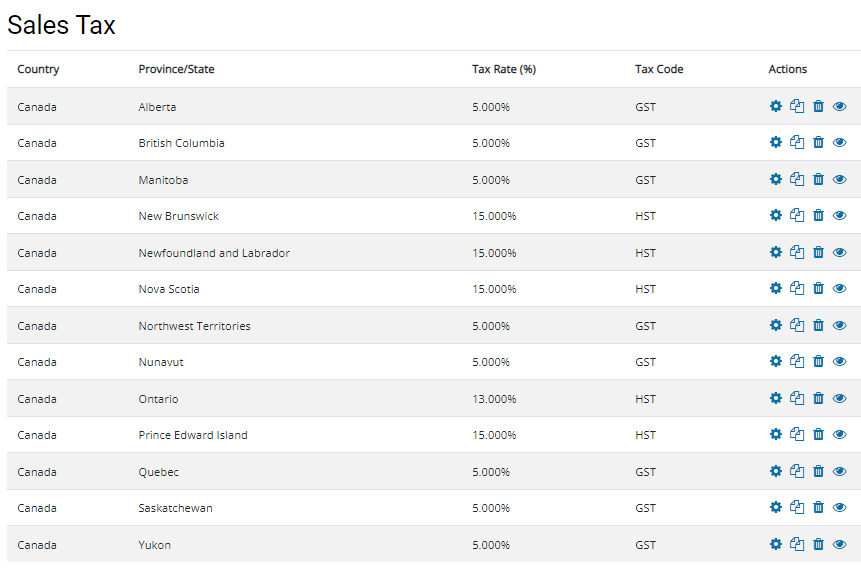Viewport: 861px width, 570px height.
Task: Click the Tax Code column header
Action: [659, 69]
